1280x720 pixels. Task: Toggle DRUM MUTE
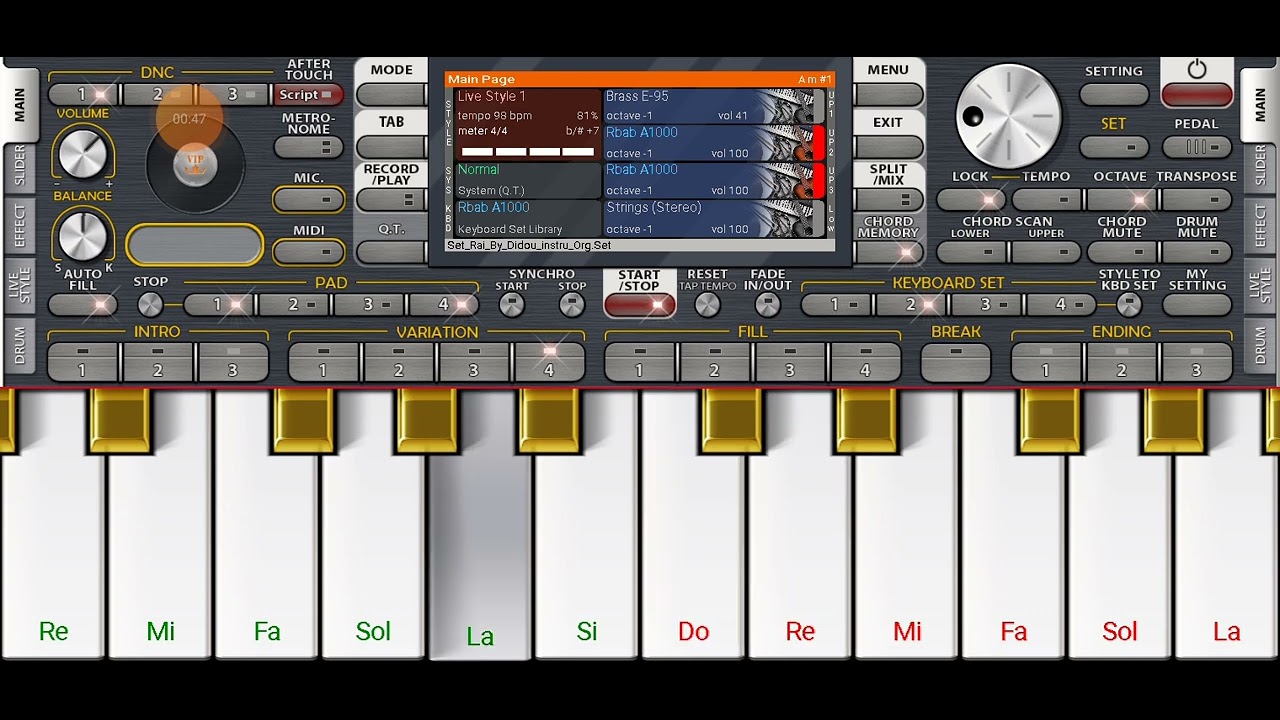pyautogui.click(x=1197, y=252)
